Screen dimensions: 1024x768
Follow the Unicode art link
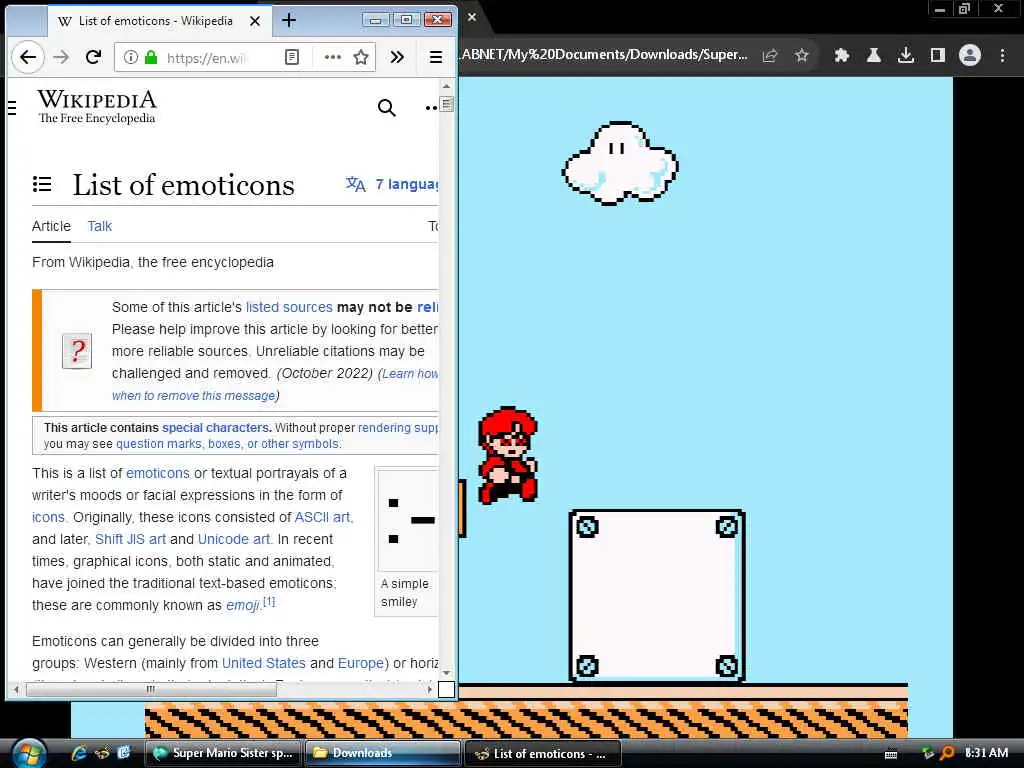(233, 539)
